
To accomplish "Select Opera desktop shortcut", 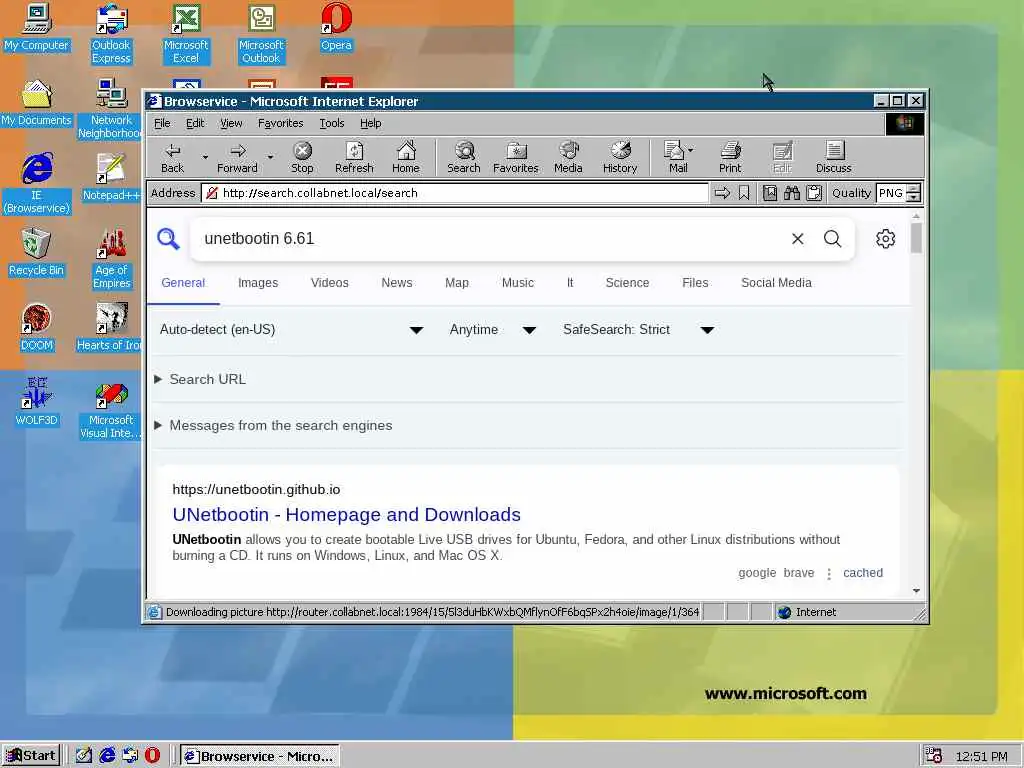I will pyautogui.click(x=336, y=27).
